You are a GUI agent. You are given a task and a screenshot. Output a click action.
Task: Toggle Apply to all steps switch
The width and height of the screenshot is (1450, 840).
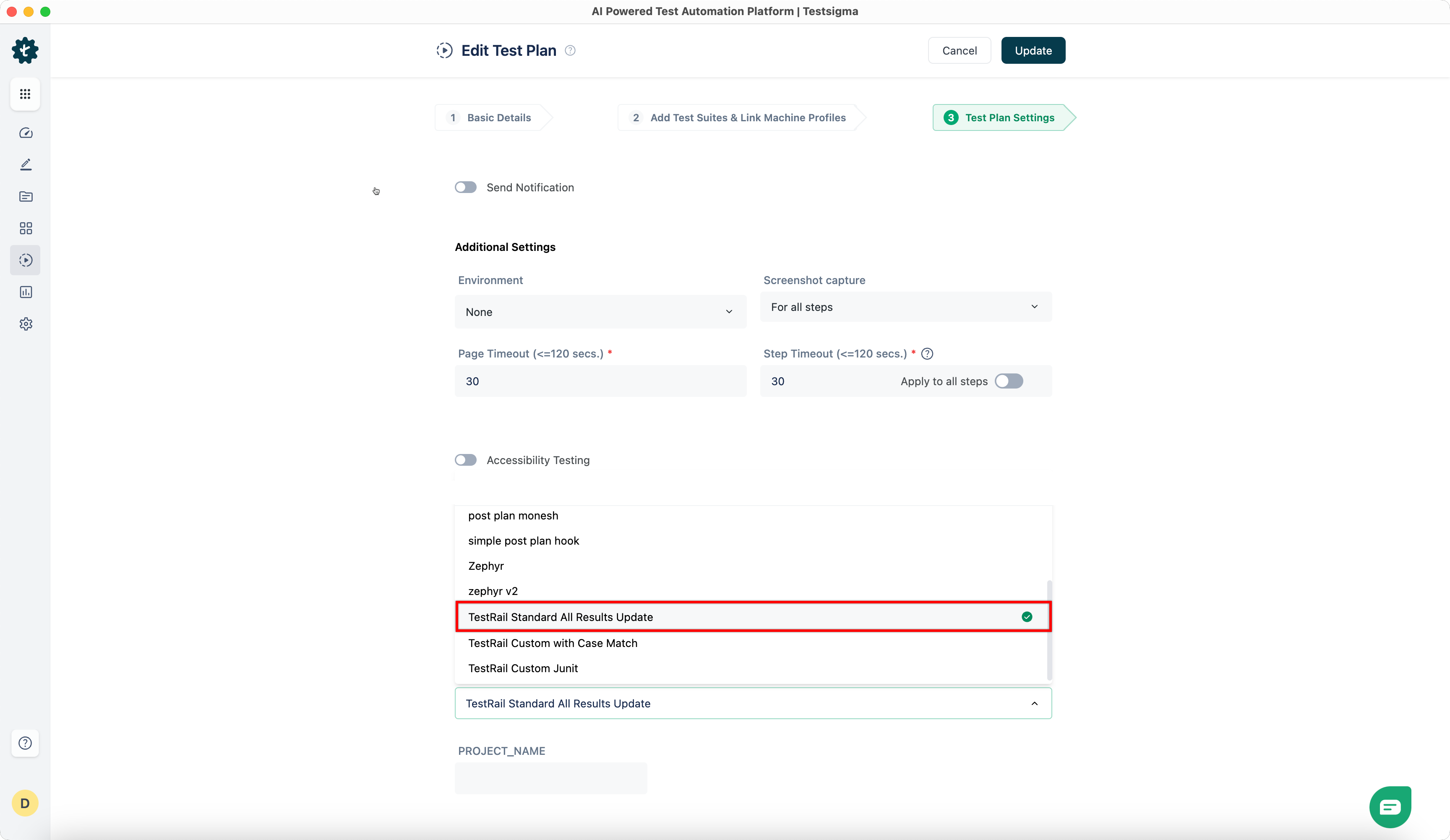[1009, 381]
